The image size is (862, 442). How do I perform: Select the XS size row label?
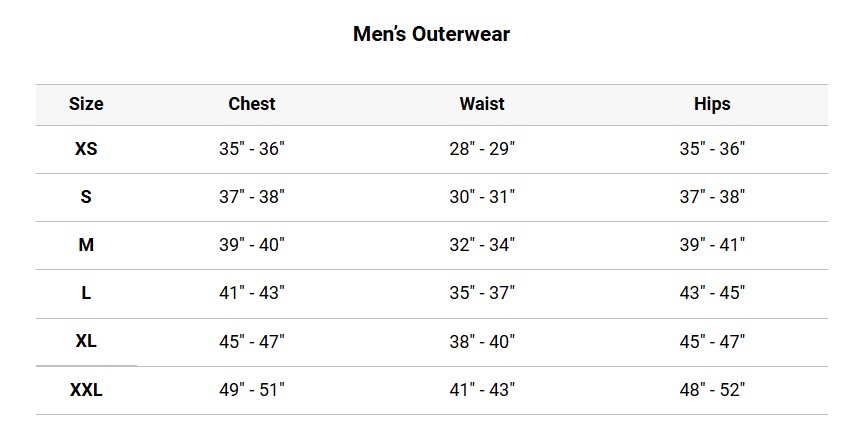point(86,149)
